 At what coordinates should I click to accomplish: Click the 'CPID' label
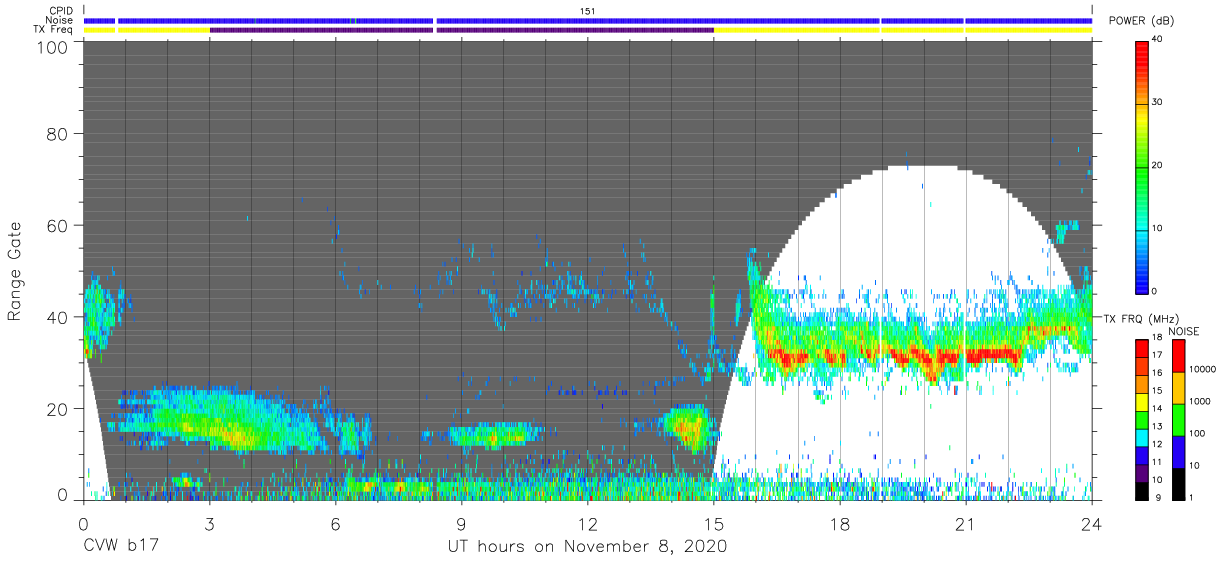point(60,11)
